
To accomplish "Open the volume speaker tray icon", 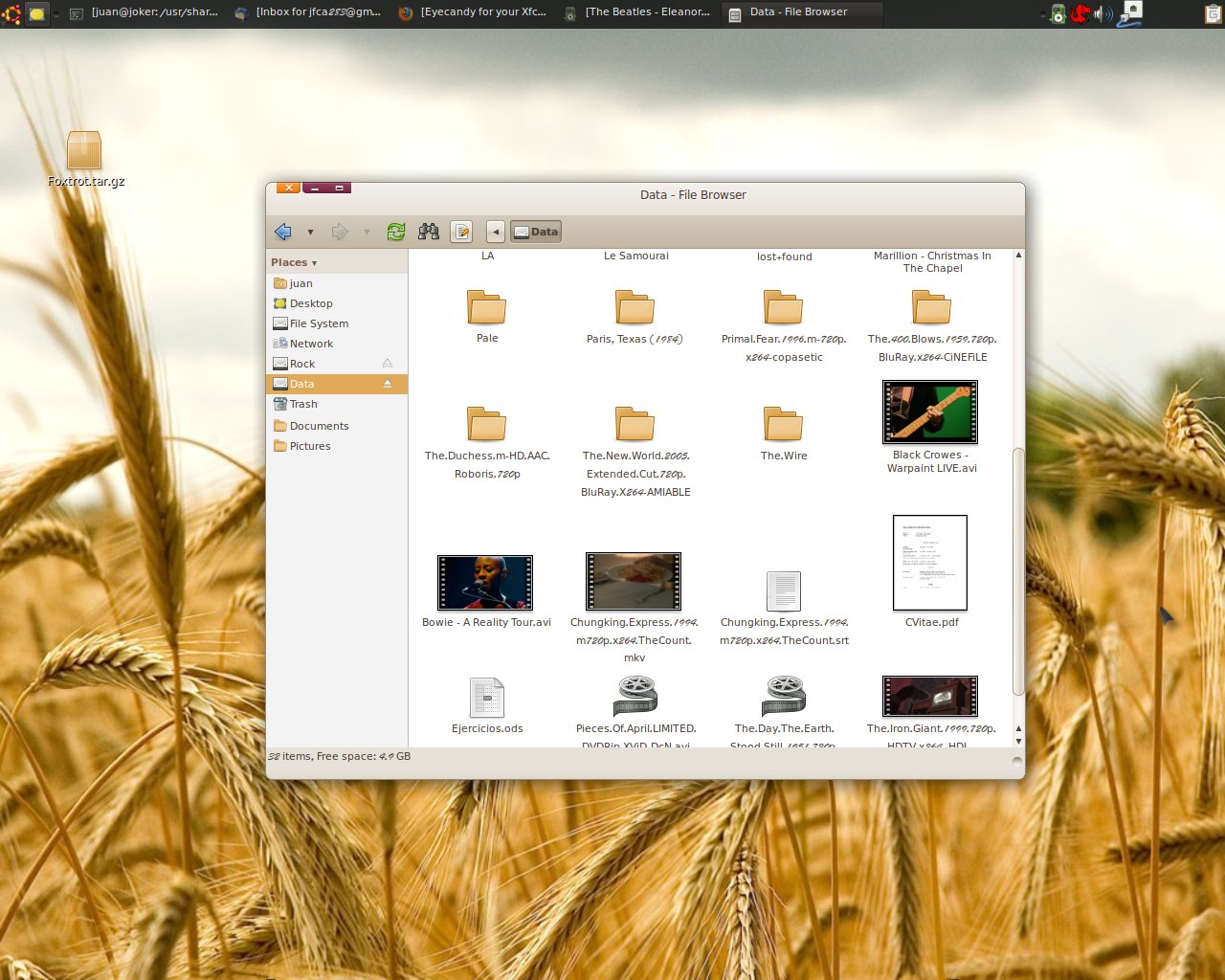I will pos(1103,13).
